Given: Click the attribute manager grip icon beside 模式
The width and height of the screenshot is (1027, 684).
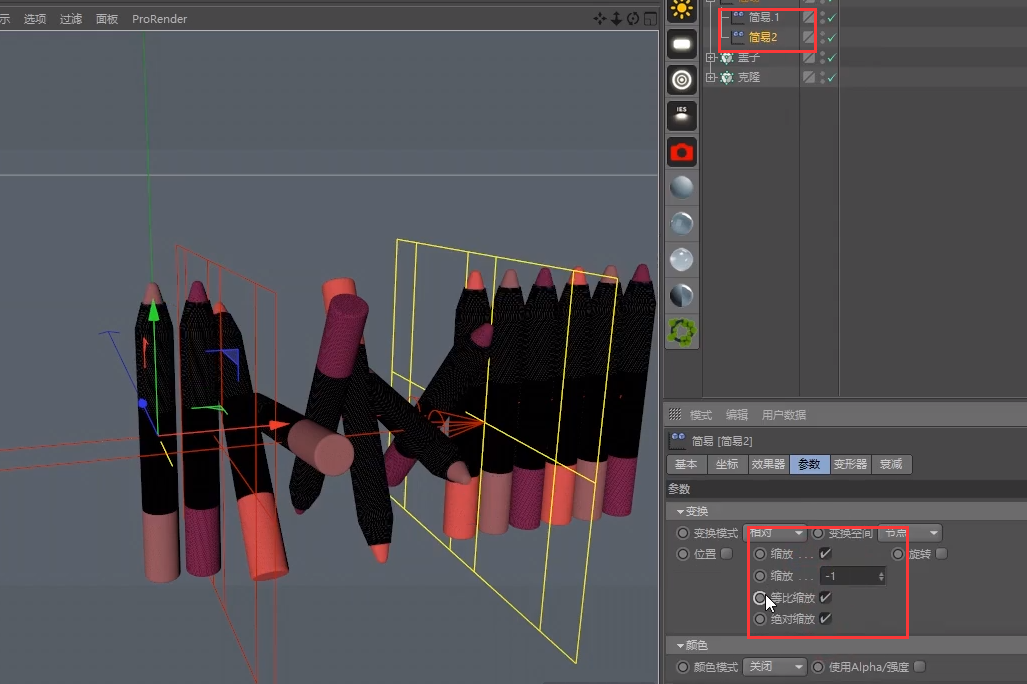Looking at the screenshot, I should tap(675, 414).
